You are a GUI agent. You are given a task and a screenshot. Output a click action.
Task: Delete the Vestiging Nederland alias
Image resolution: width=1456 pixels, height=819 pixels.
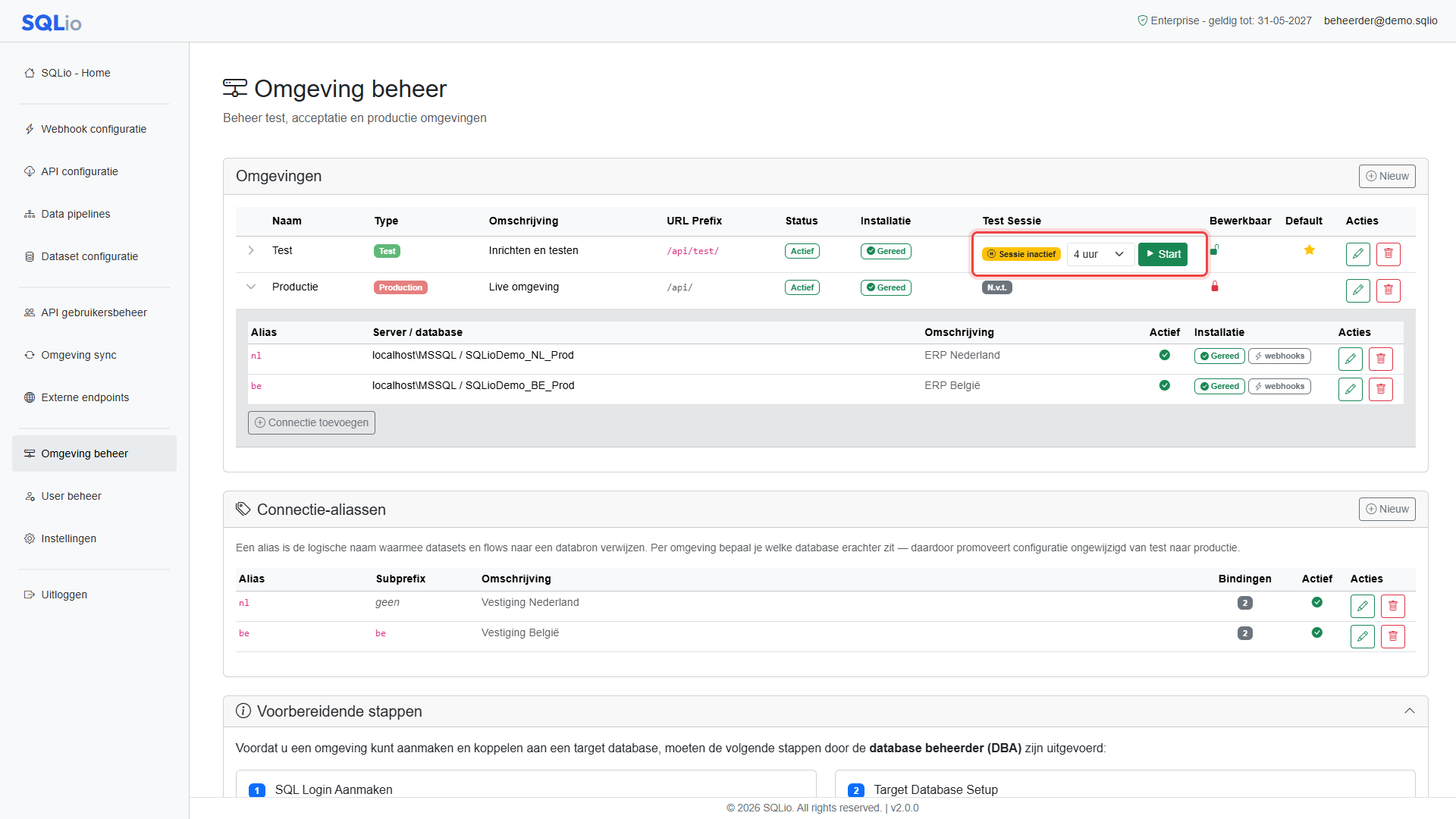(1392, 606)
